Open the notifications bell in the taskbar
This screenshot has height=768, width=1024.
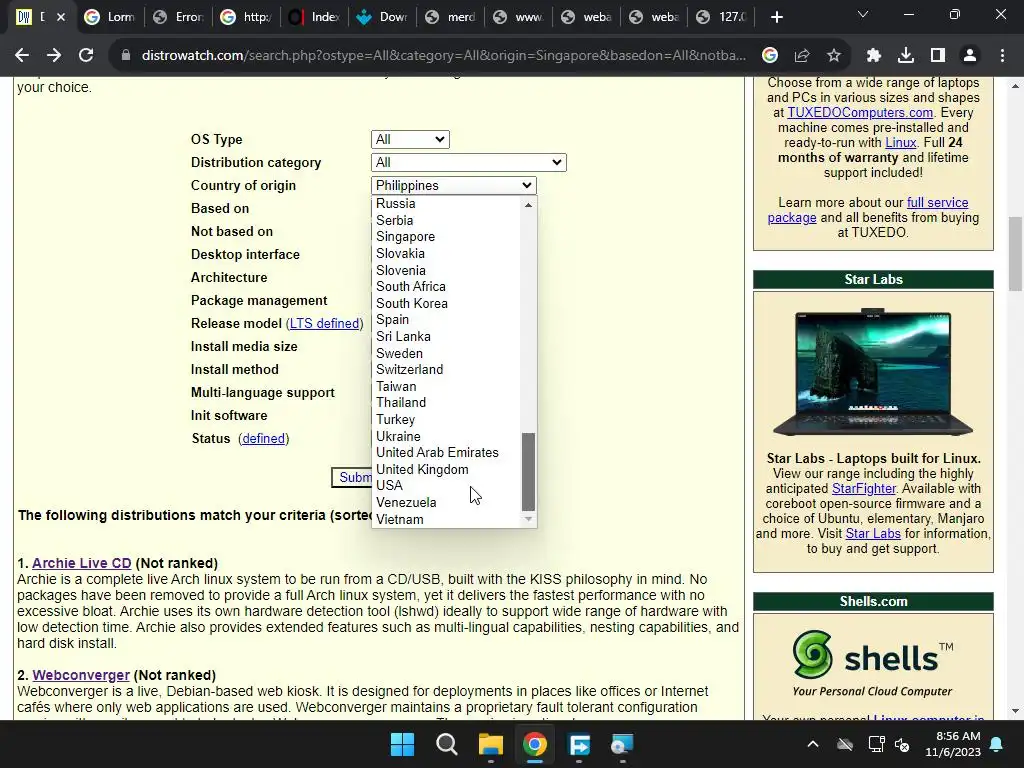(997, 744)
